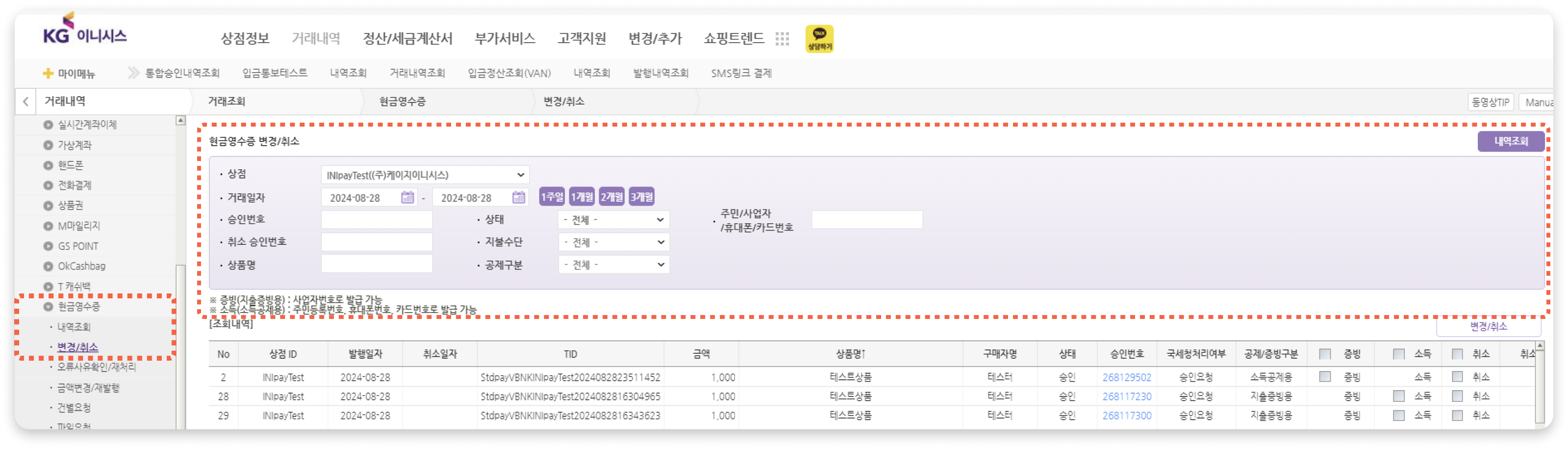Open the all-menu grid icon beside 쇼핑트렌드
Viewport: 1568px width, 449px height.
(782, 39)
